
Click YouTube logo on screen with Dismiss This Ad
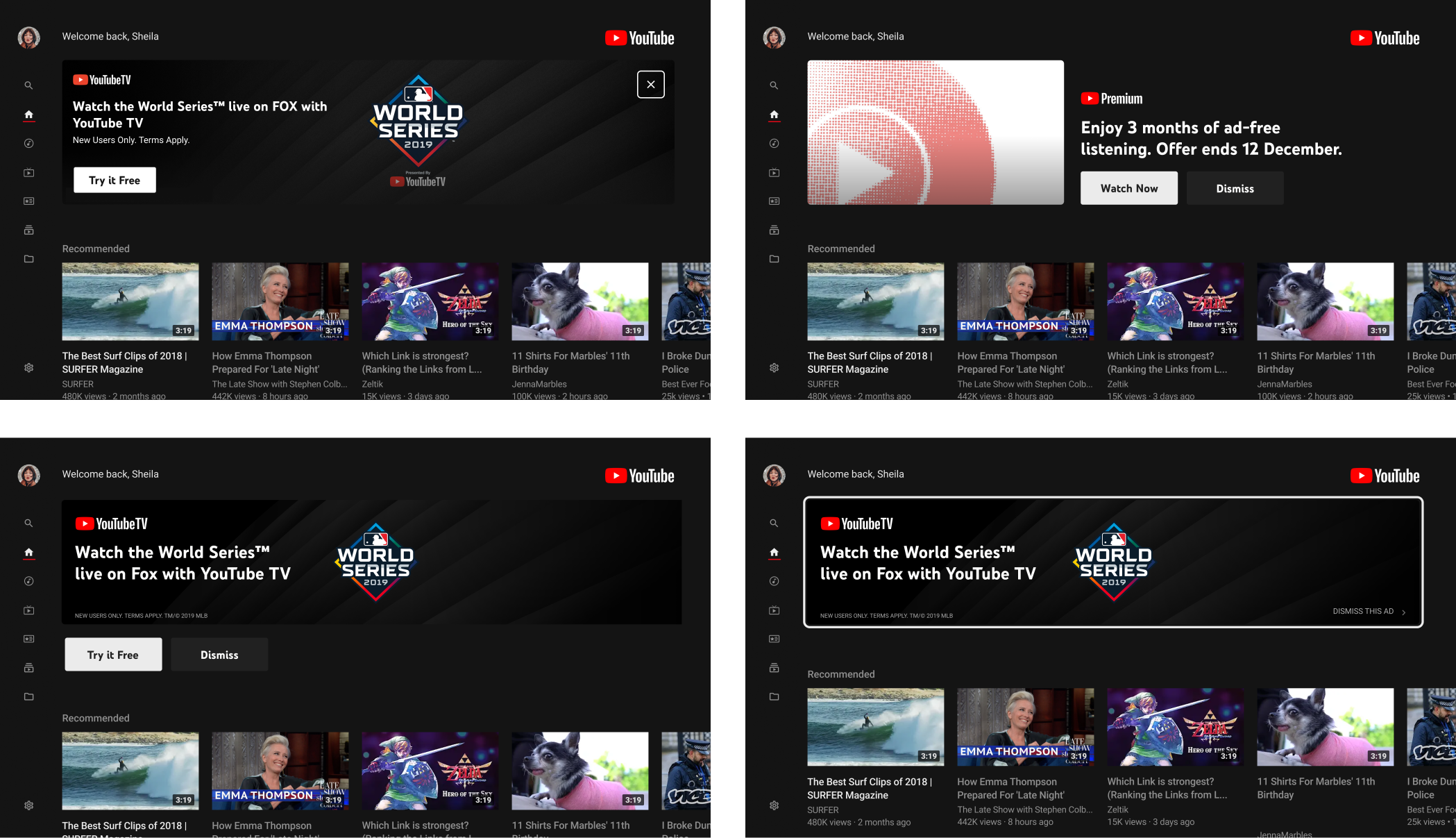coord(1385,476)
